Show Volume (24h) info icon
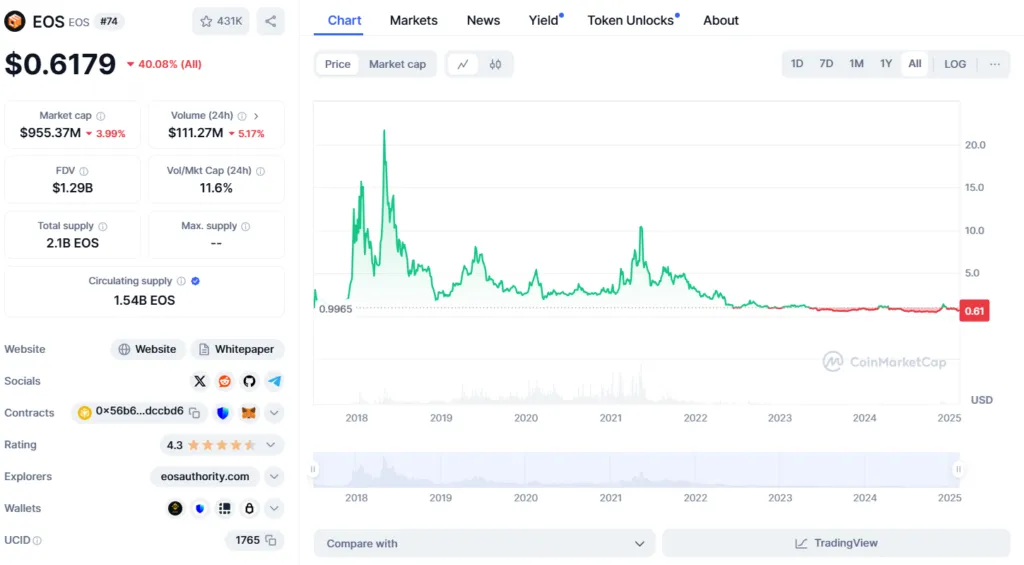The image size is (1024, 565). coord(242,116)
